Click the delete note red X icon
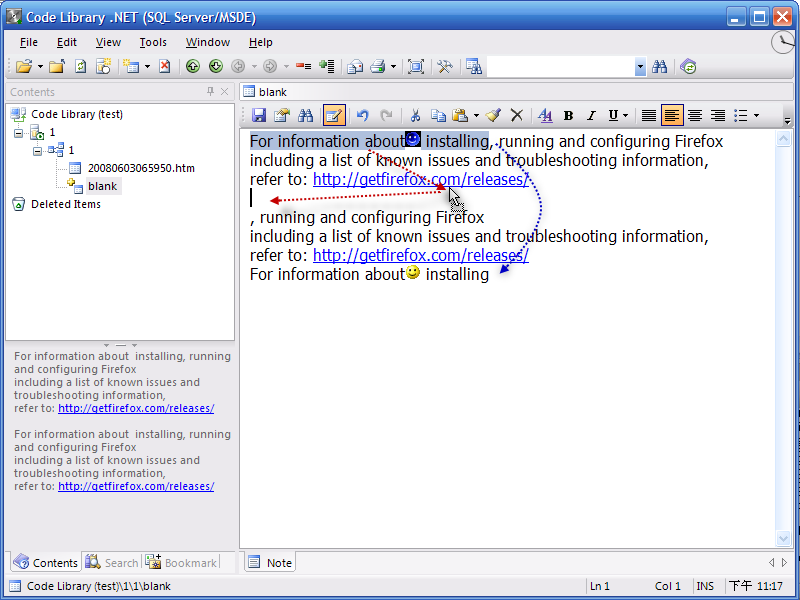 pyautogui.click(x=164, y=66)
